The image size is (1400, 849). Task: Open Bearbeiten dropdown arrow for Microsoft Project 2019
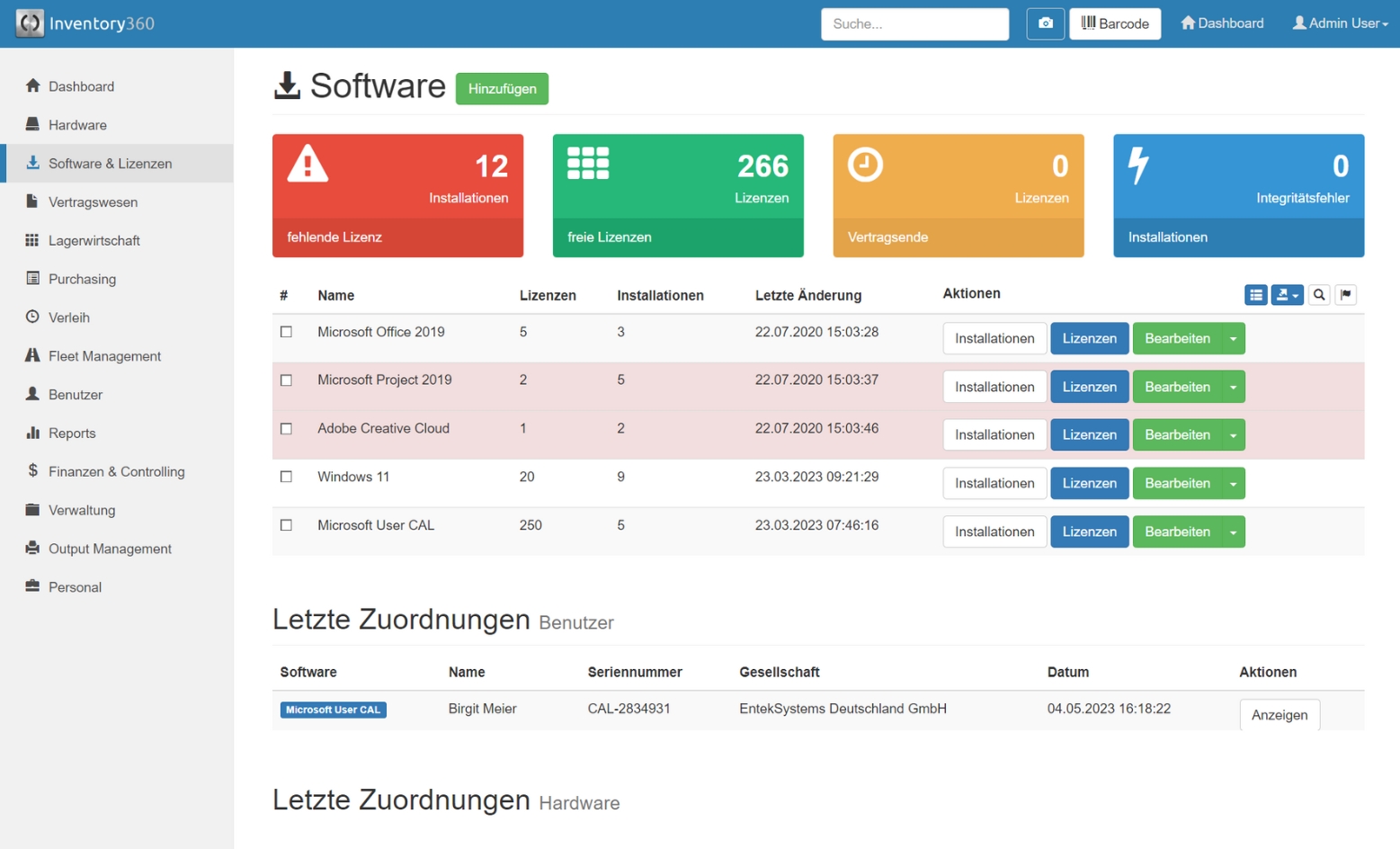1234,387
